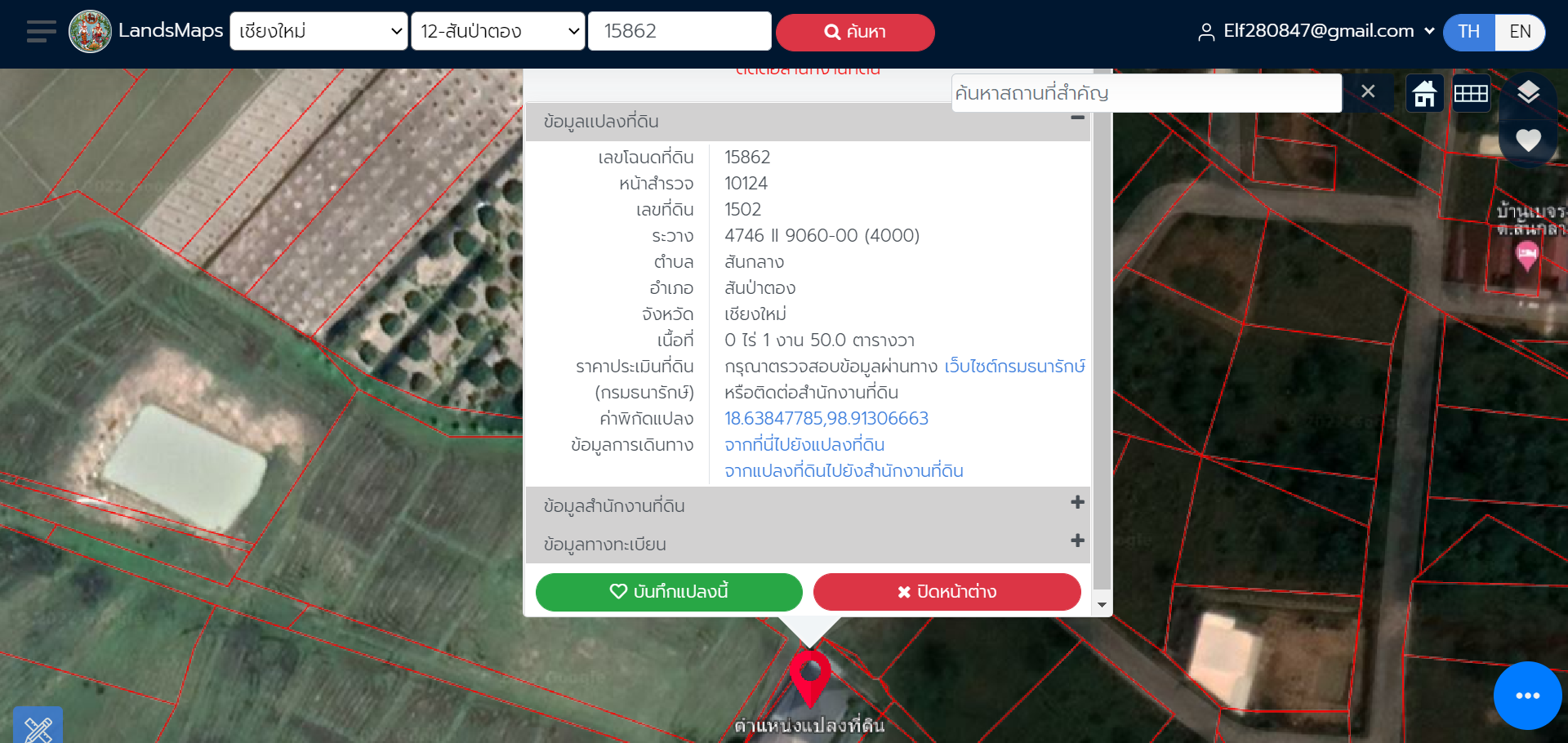Click the LandsMaps emblem logo

pos(90,32)
